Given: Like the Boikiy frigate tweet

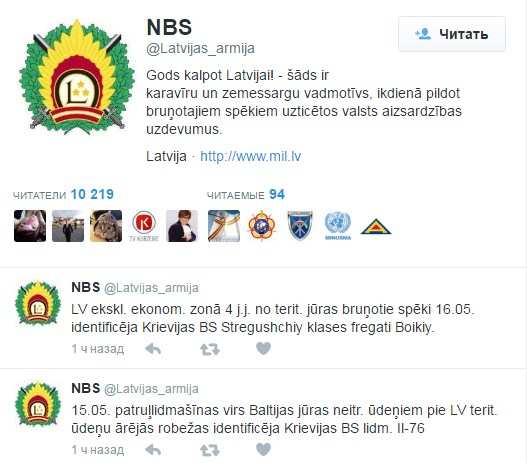Looking at the screenshot, I should [263, 348].
